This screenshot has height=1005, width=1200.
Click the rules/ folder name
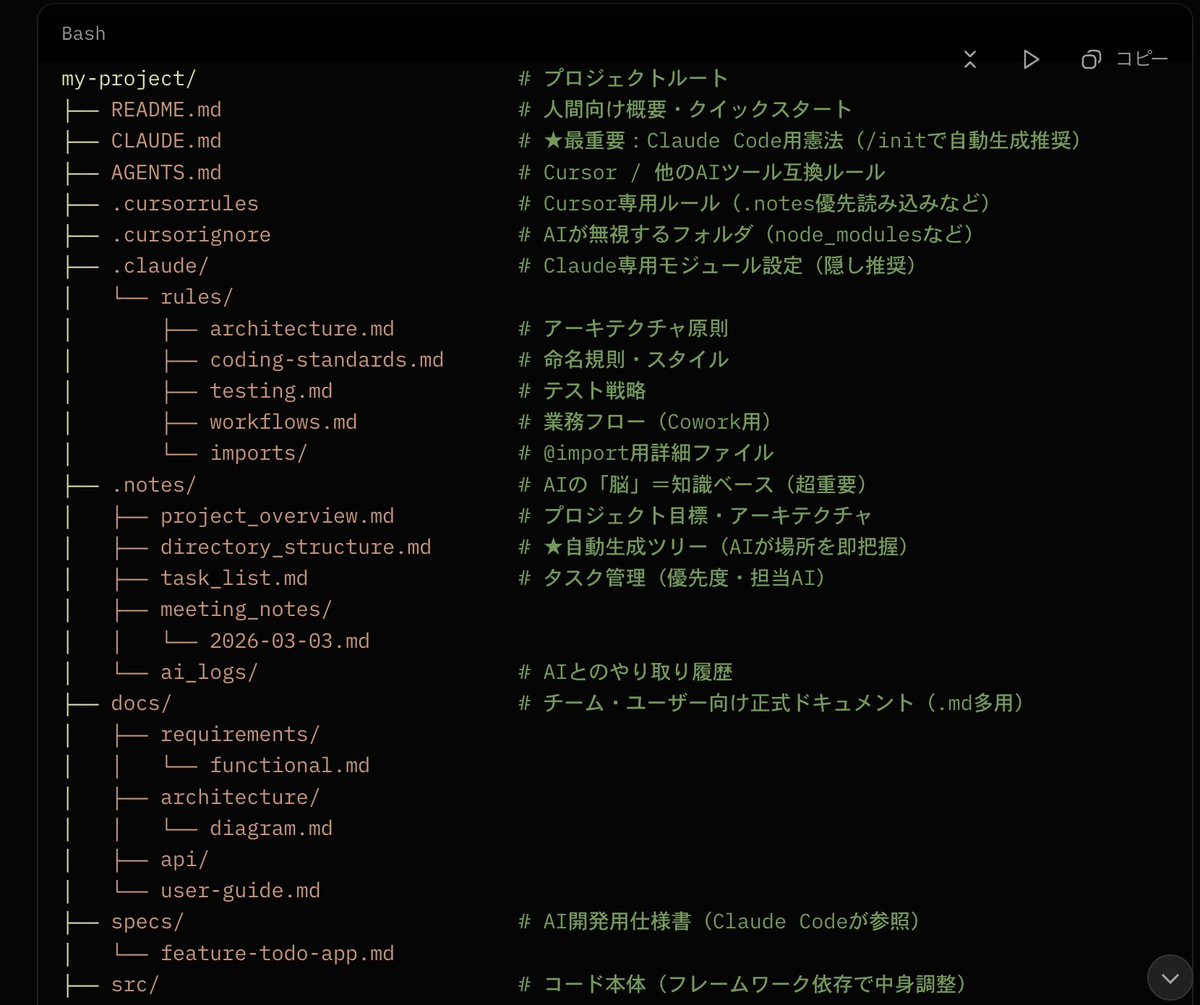197,297
